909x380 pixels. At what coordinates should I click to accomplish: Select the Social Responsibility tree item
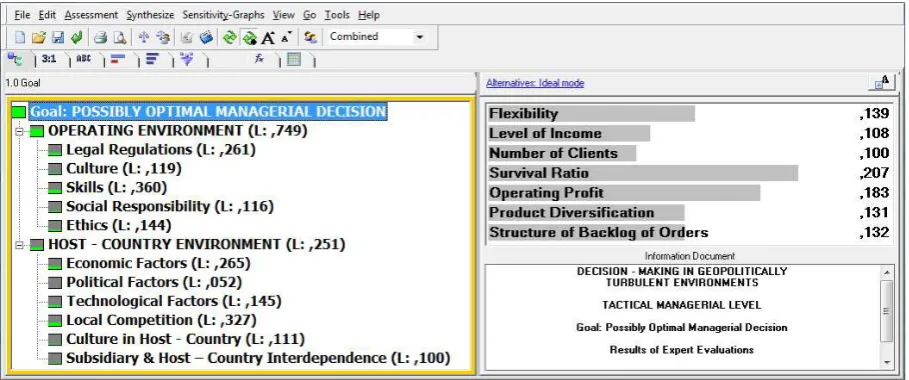point(169,207)
